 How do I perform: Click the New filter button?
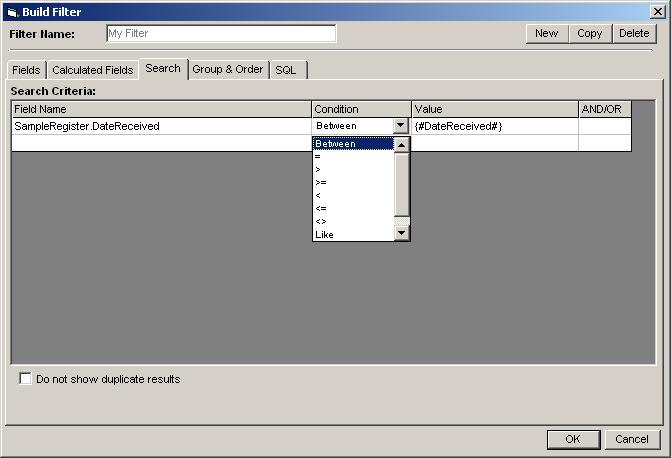coord(546,33)
